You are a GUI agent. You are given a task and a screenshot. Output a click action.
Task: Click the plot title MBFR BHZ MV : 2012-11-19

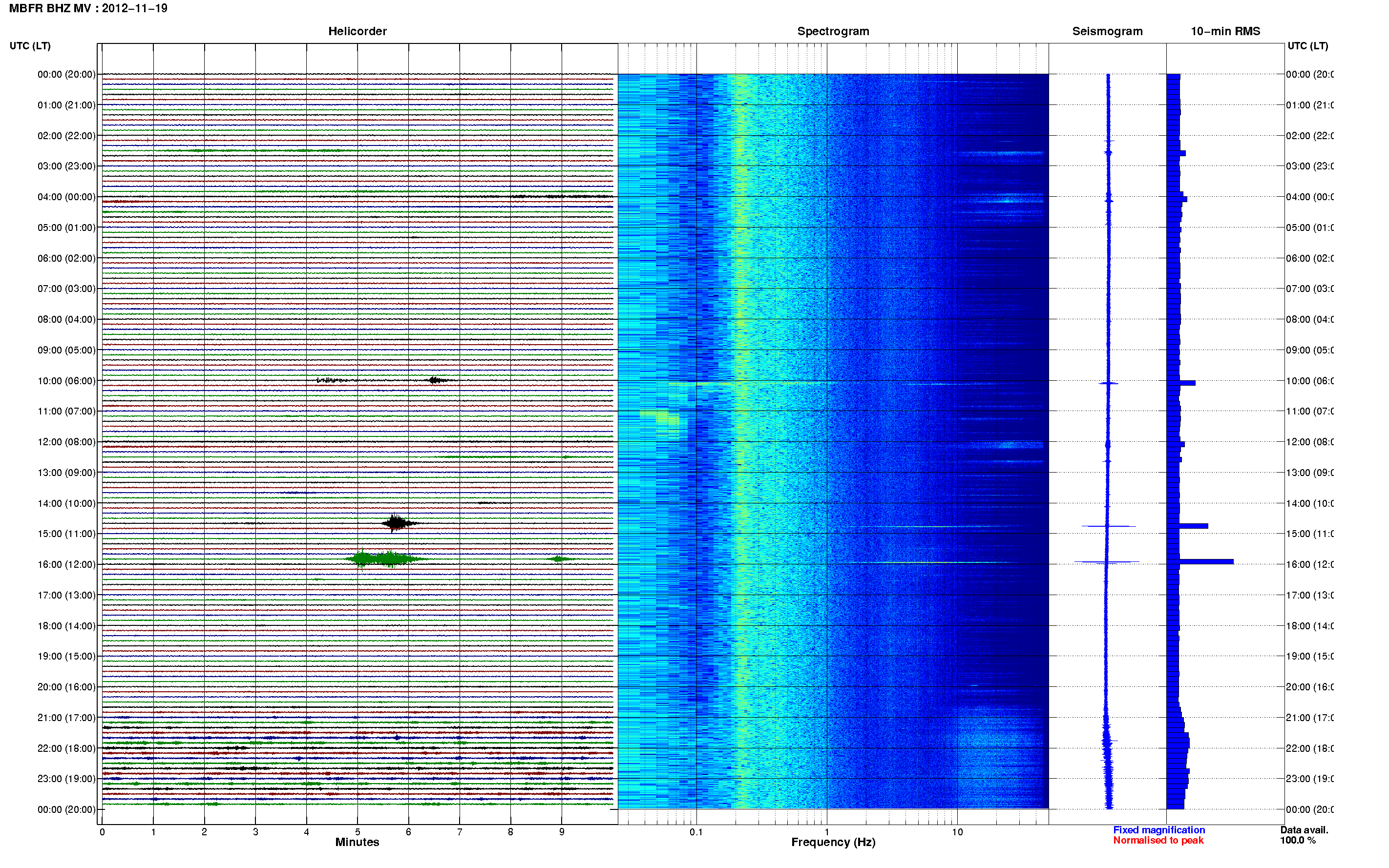point(88,9)
